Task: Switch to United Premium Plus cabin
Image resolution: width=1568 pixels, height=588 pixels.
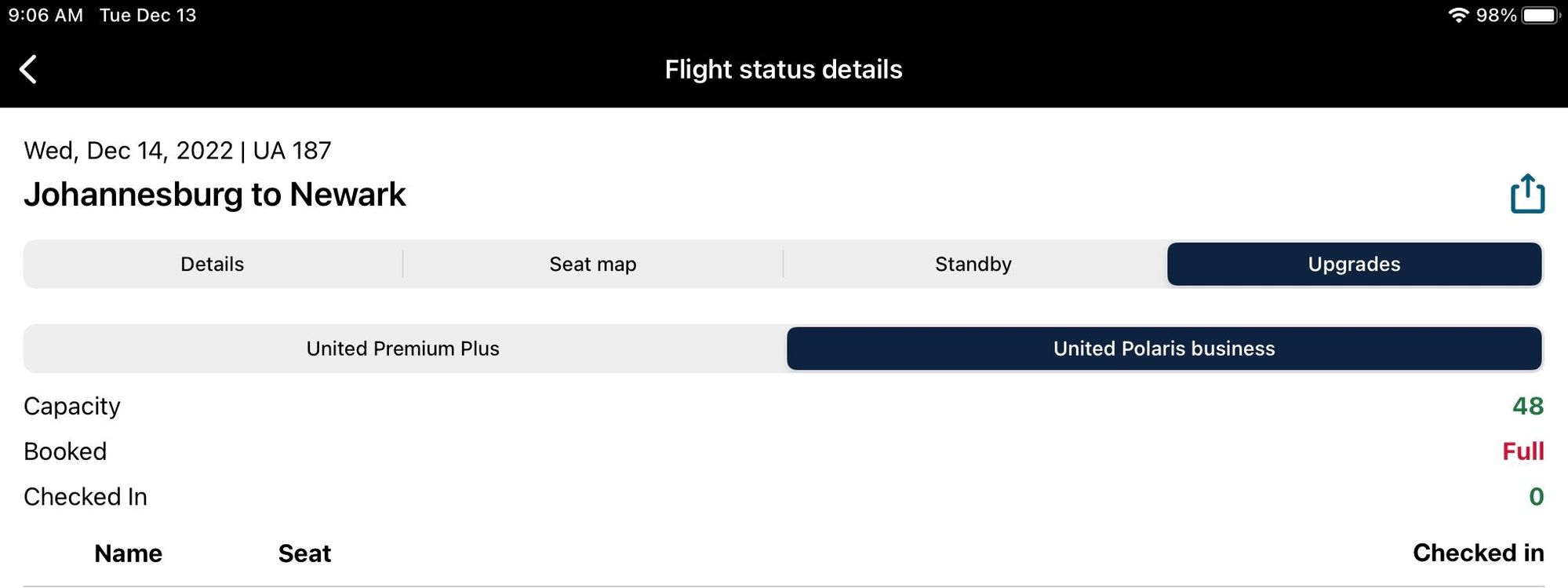Action: (x=403, y=349)
